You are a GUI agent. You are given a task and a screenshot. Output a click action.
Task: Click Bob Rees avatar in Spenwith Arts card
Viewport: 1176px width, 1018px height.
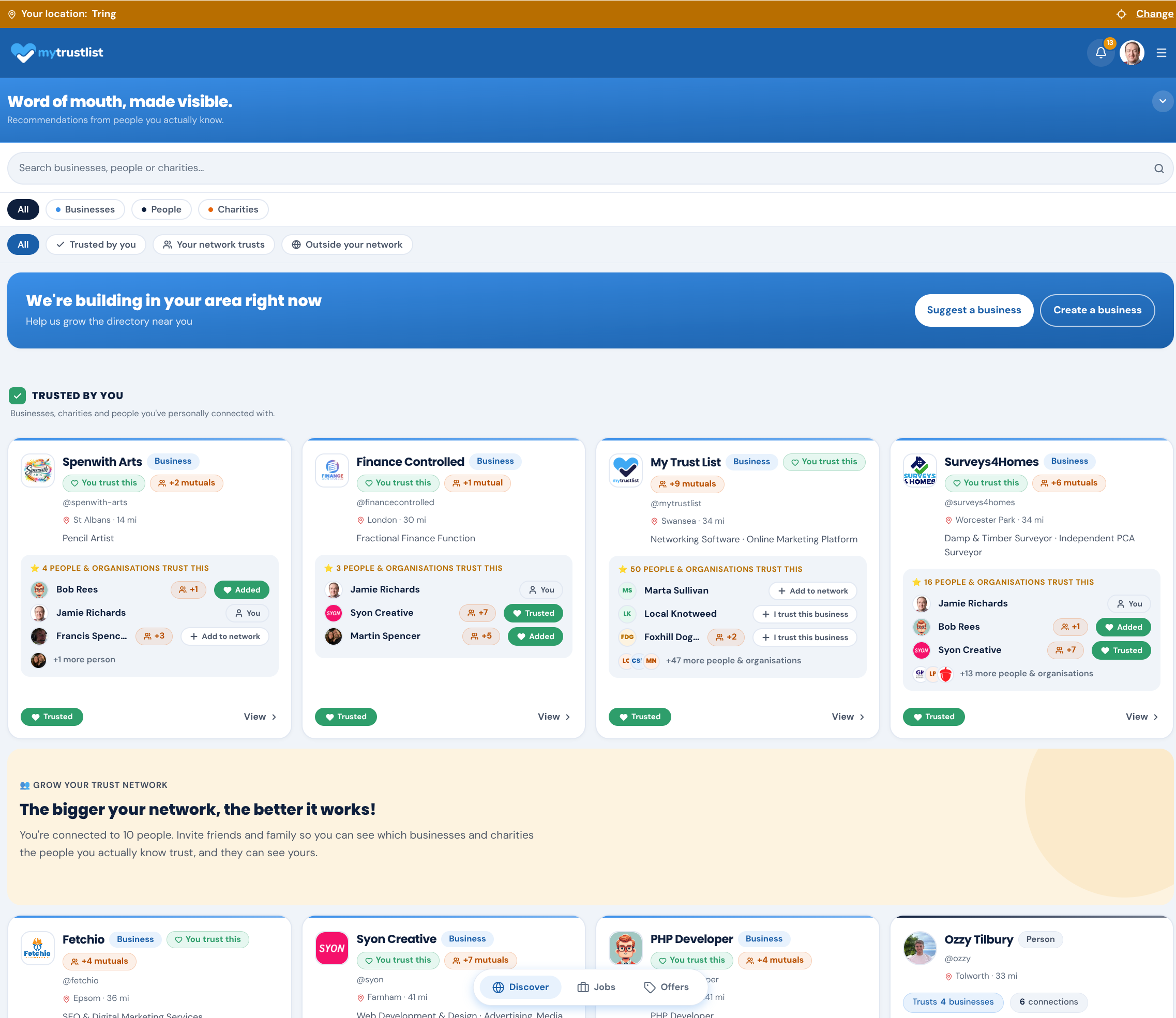tap(39, 590)
